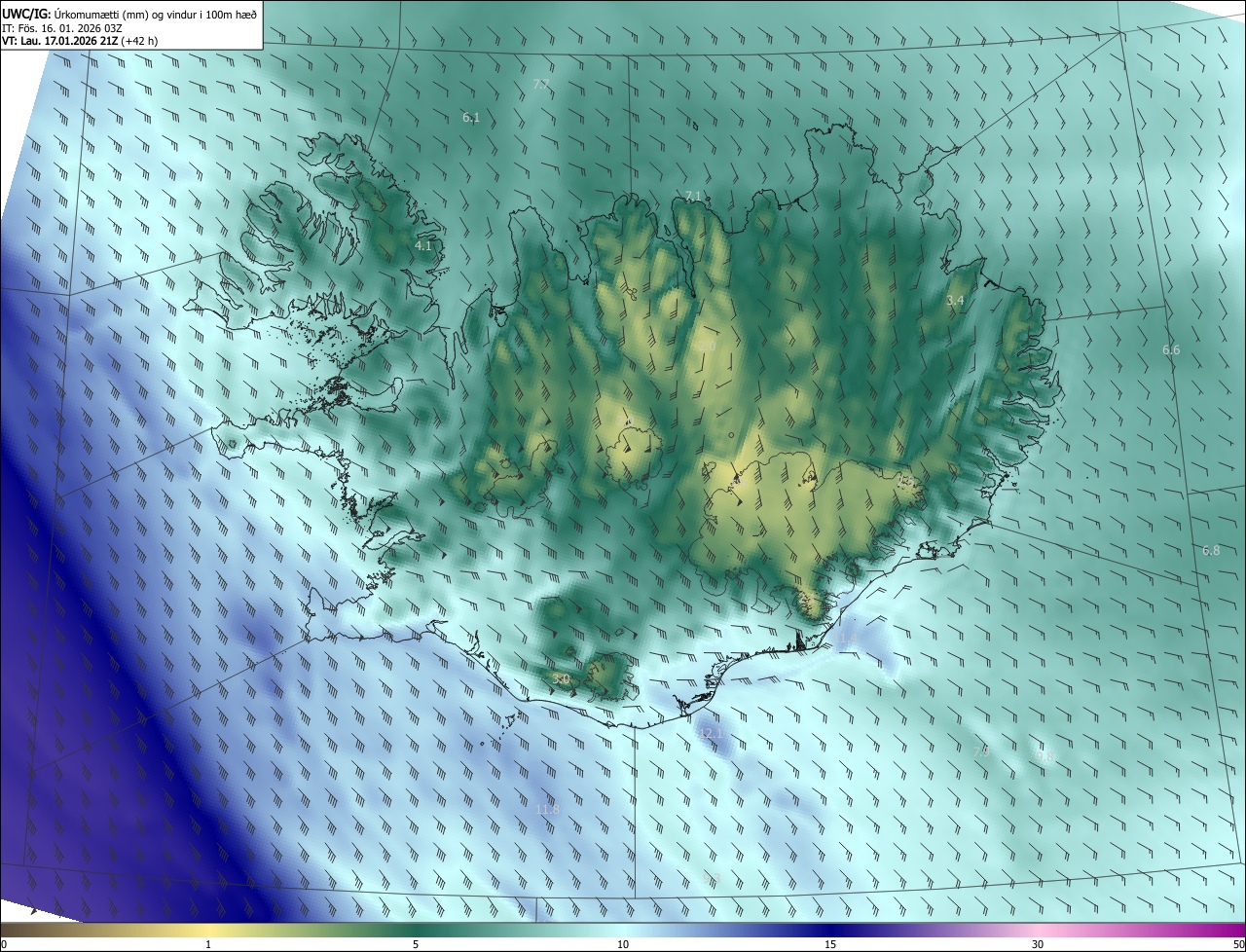Click the 11.4 value off the southeast coast
Viewport: 1246px width, 952px height.
pos(846,639)
